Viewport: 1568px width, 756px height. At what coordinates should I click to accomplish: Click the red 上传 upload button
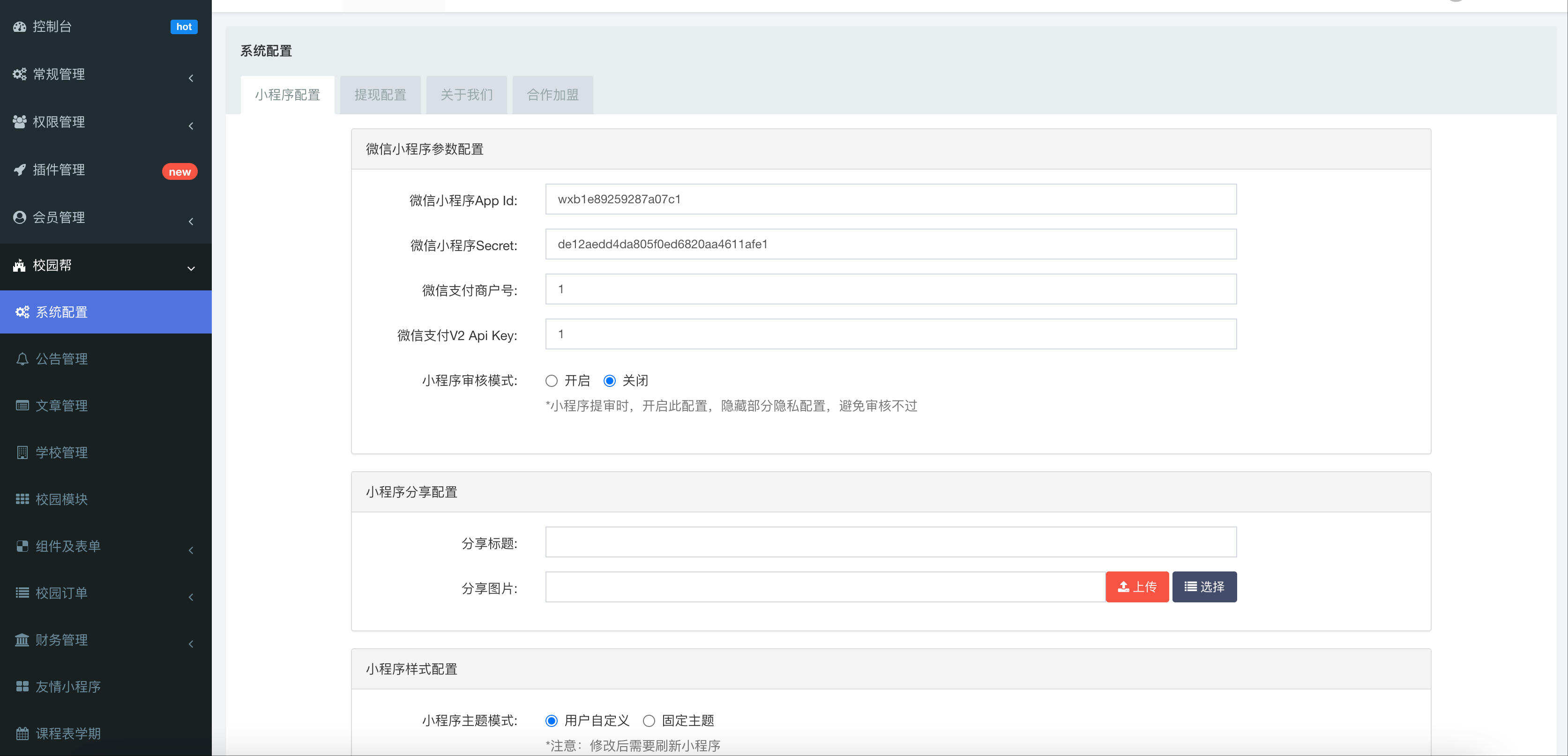[1136, 587]
